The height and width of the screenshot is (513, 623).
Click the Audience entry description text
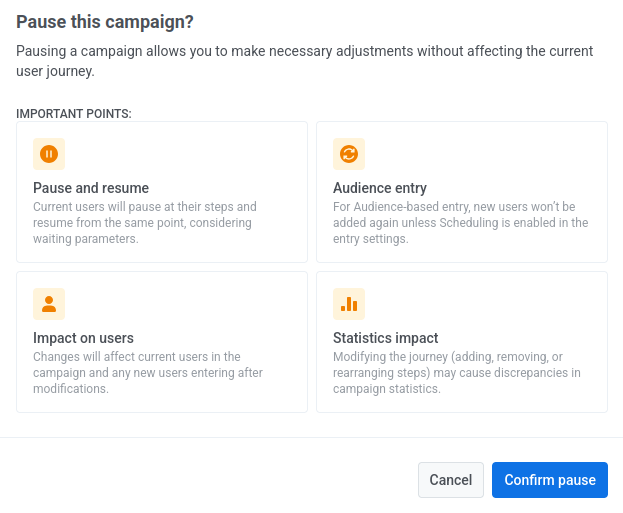(460, 223)
